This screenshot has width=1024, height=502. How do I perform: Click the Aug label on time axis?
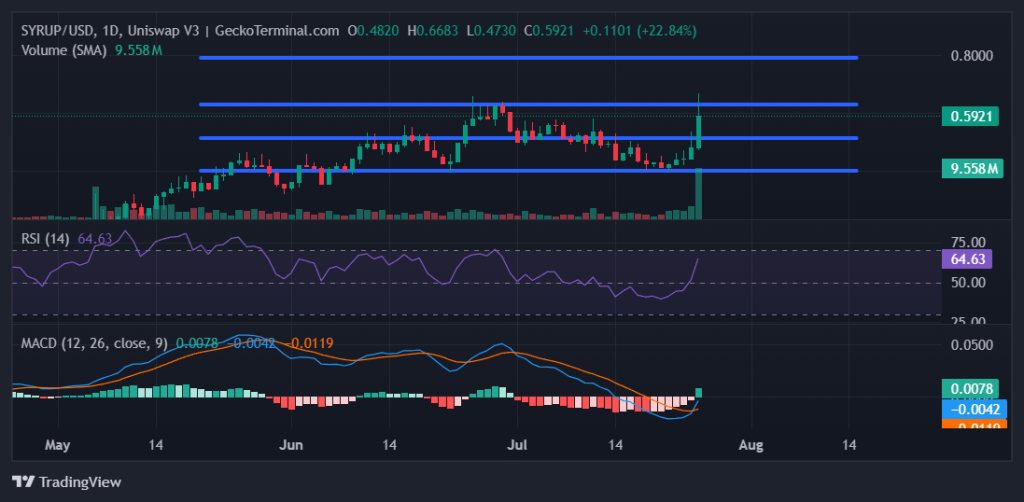[x=750, y=444]
